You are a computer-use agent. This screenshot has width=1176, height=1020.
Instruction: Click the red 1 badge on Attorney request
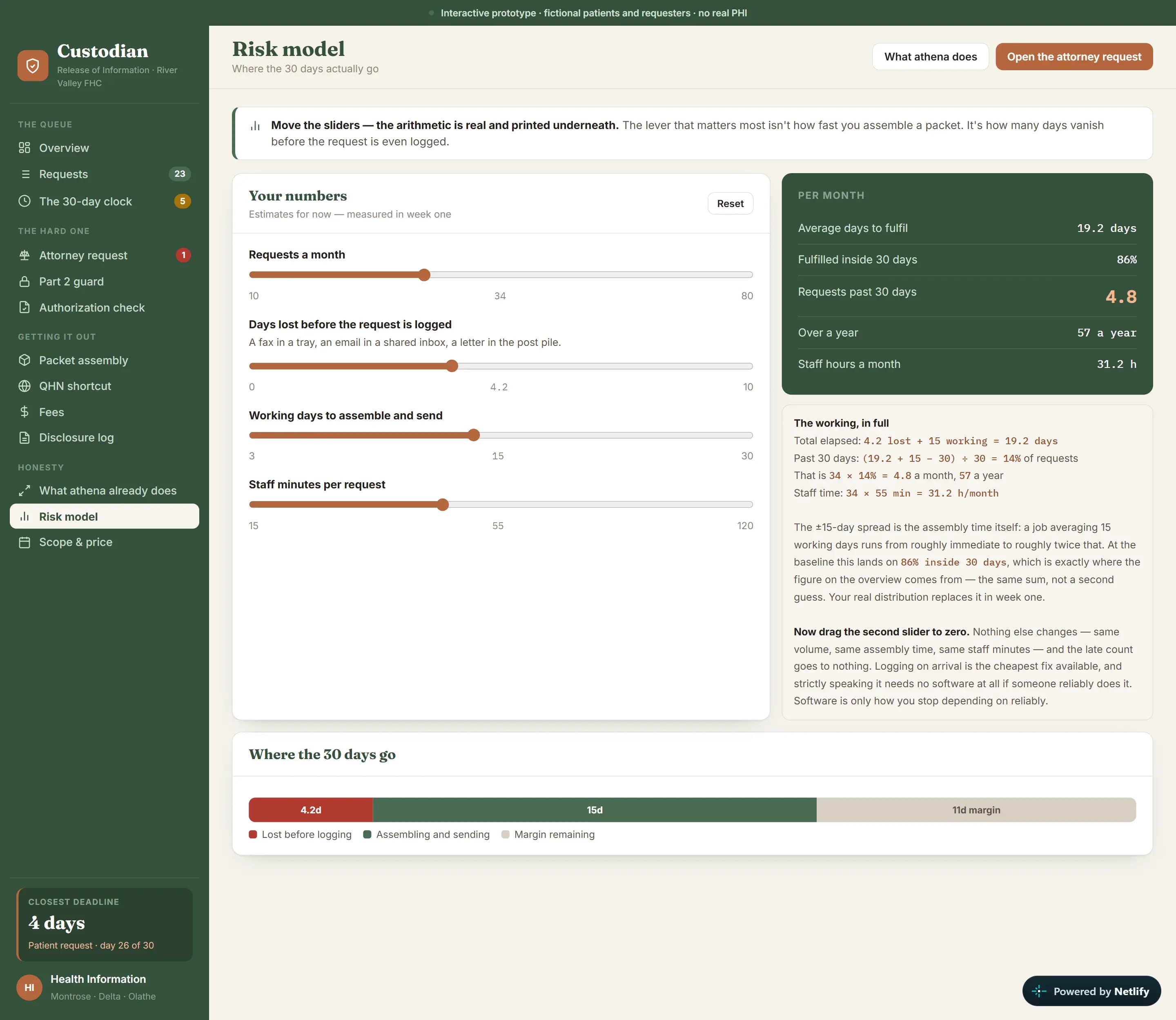point(183,255)
